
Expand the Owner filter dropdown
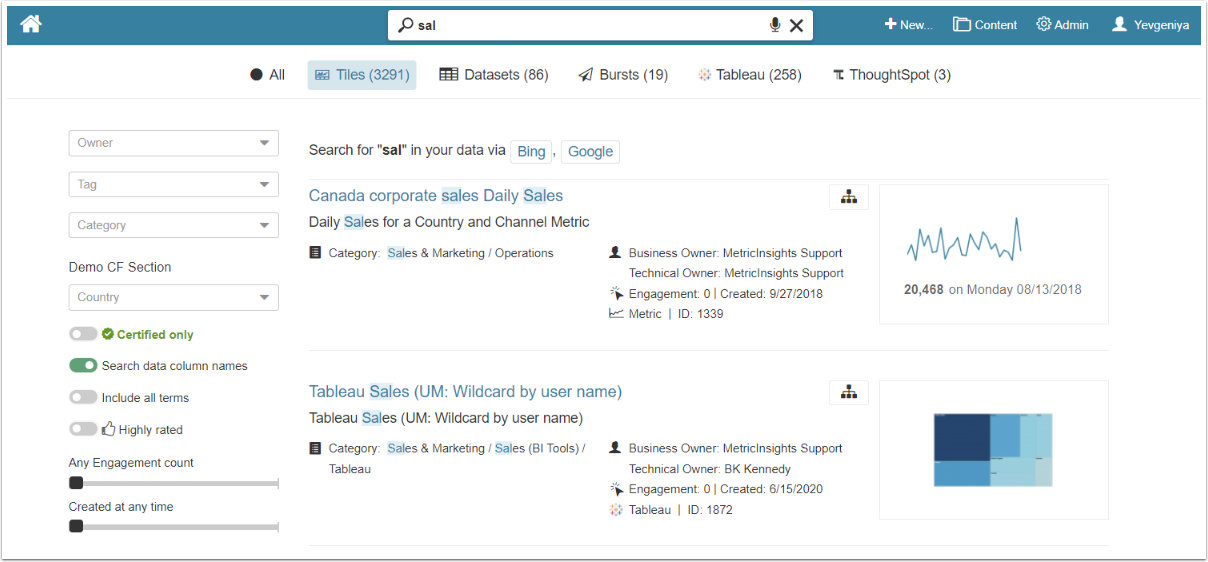(x=173, y=143)
